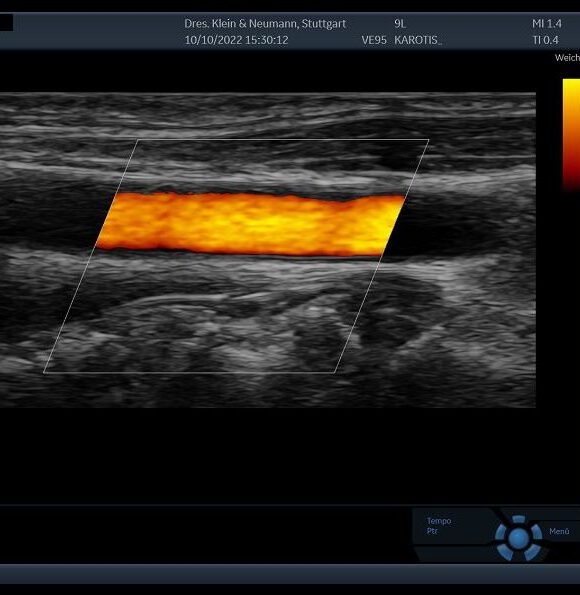Screen dimensions: 580x595
Task: Click the lower-left trackball ring segment
Action: [x=506, y=551]
